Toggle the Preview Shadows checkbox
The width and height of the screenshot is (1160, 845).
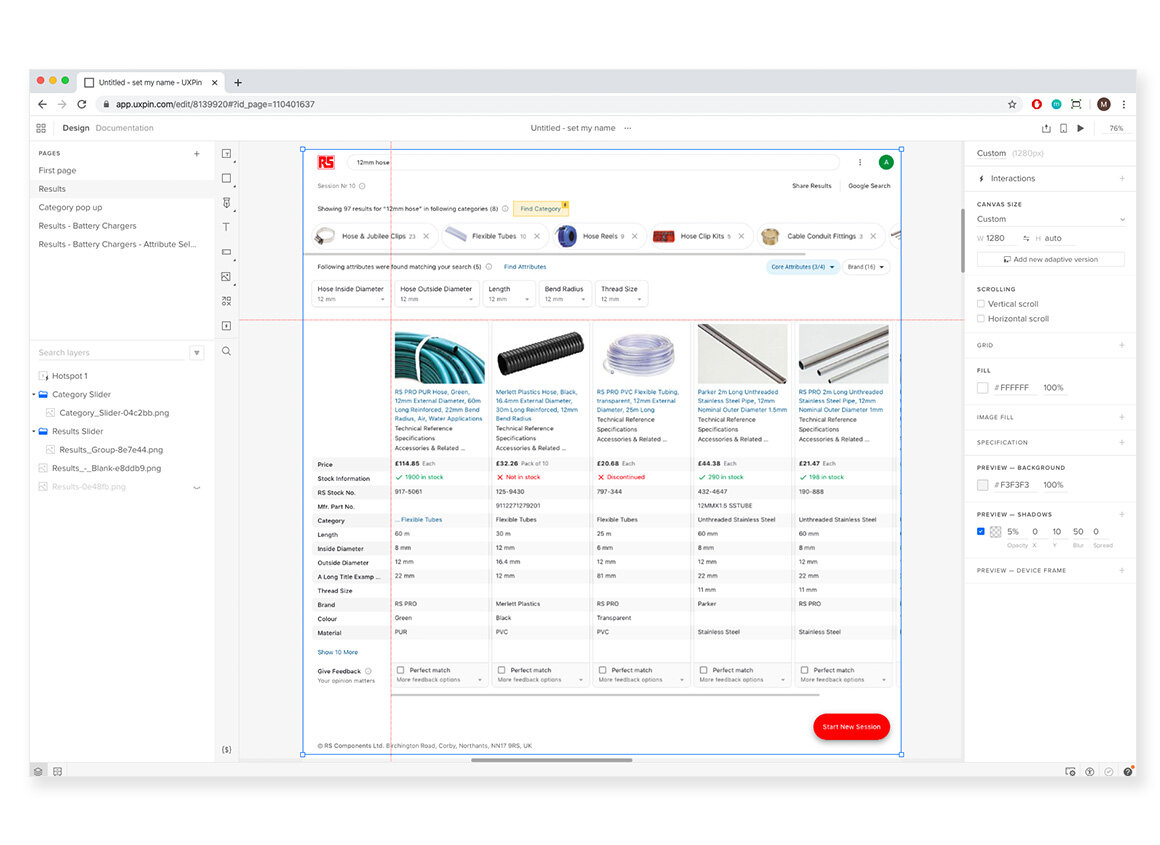pyautogui.click(x=981, y=531)
